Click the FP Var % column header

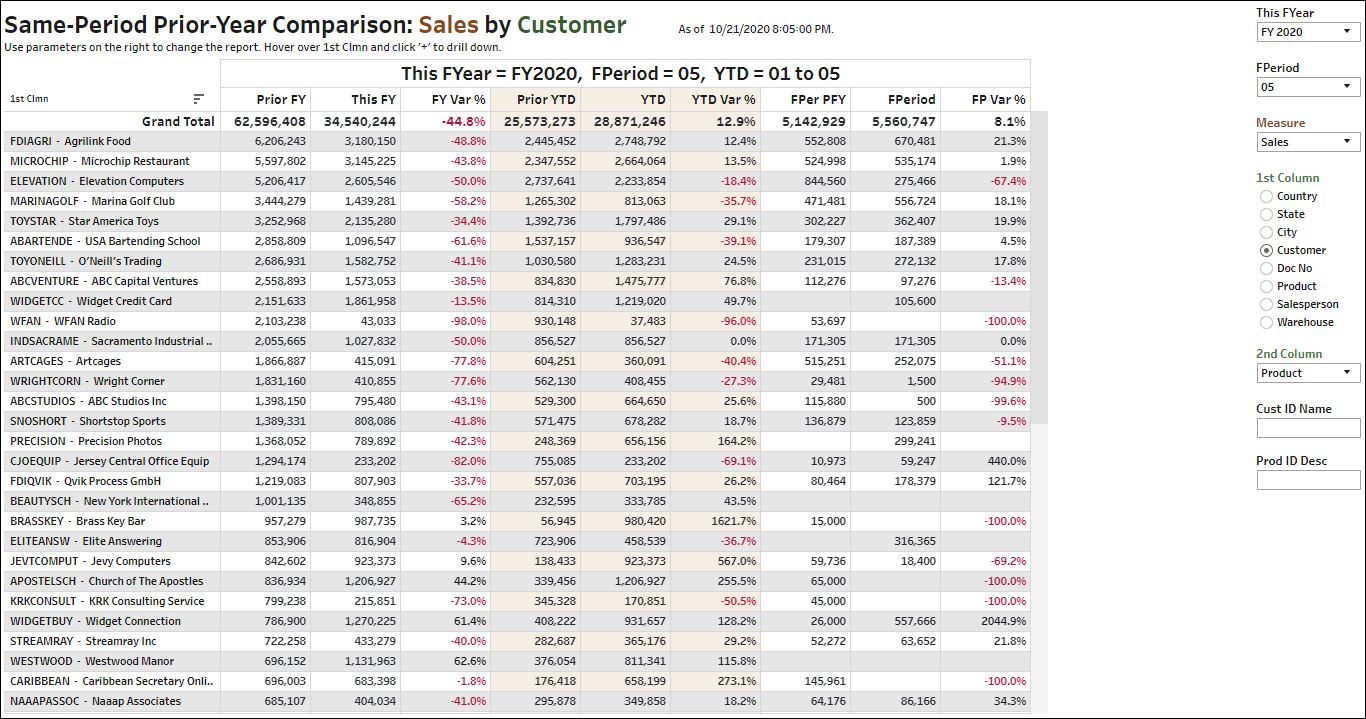998,99
